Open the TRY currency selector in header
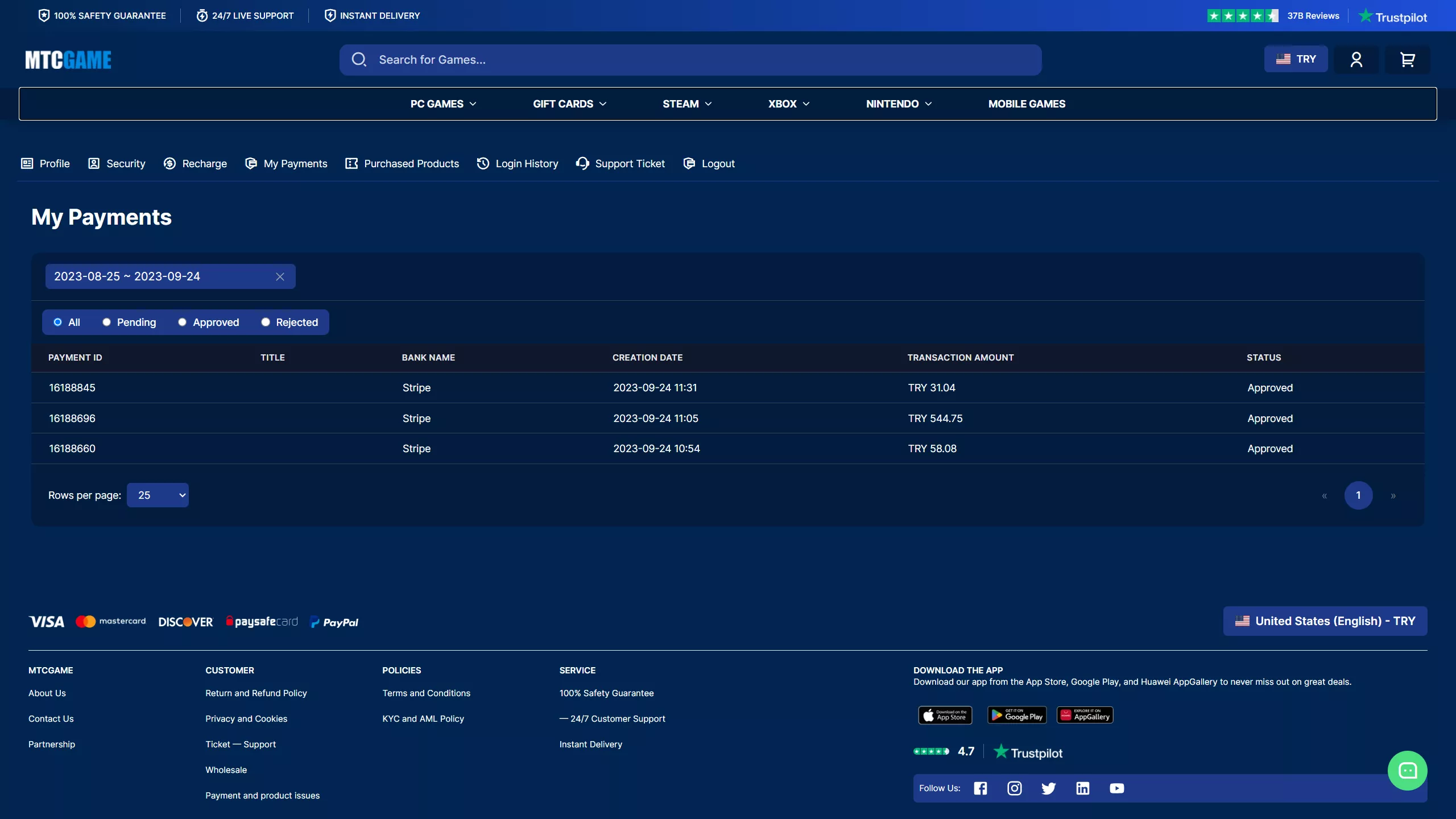This screenshot has width=1456, height=819. click(x=1296, y=59)
